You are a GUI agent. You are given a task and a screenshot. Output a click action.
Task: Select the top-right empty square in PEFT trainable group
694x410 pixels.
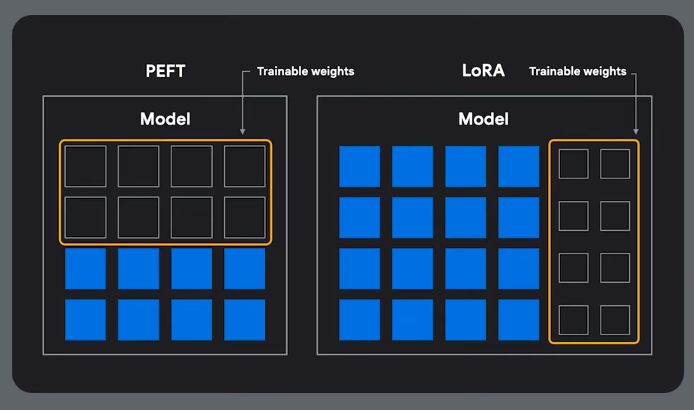(x=244, y=166)
